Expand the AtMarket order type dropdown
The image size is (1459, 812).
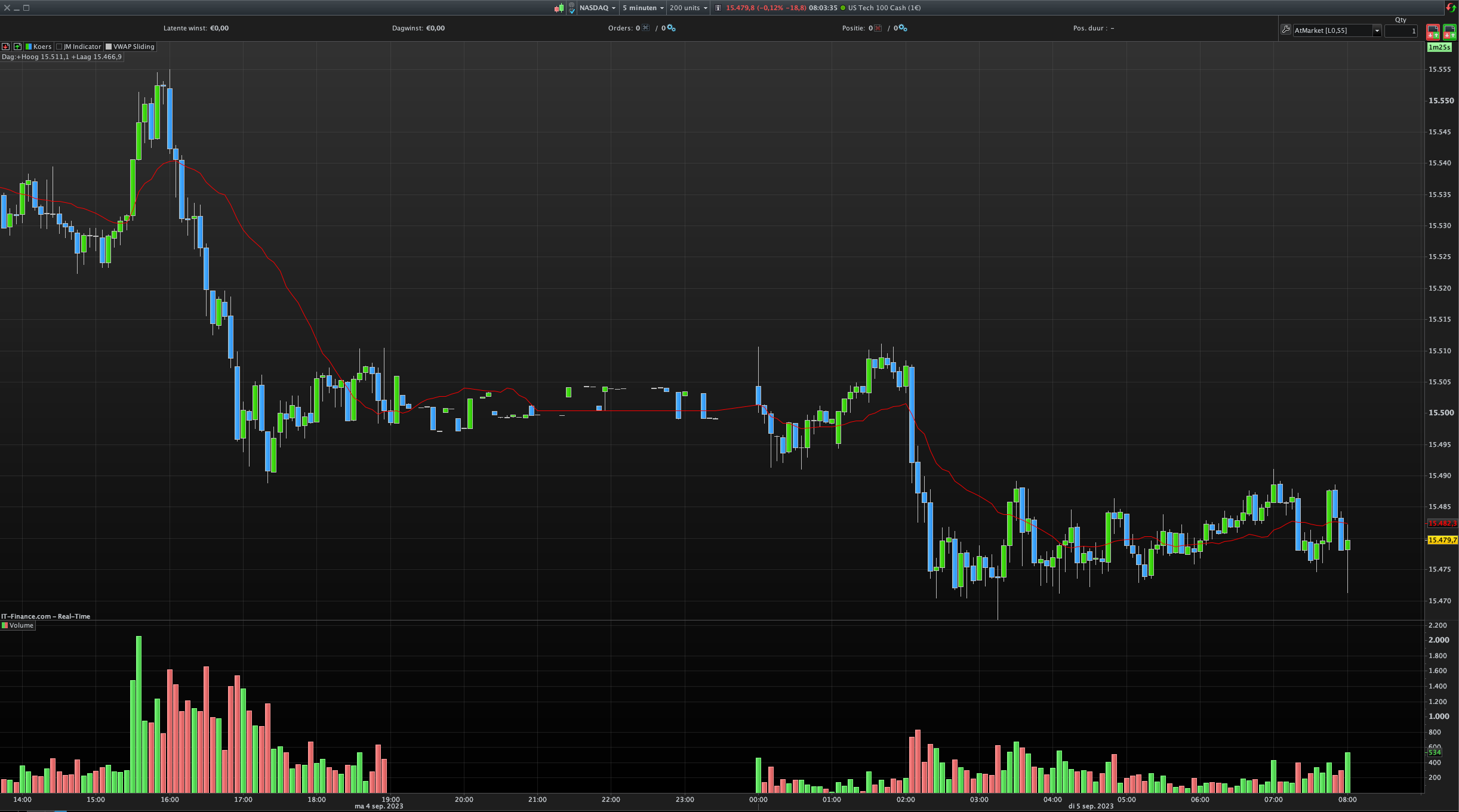(1377, 30)
